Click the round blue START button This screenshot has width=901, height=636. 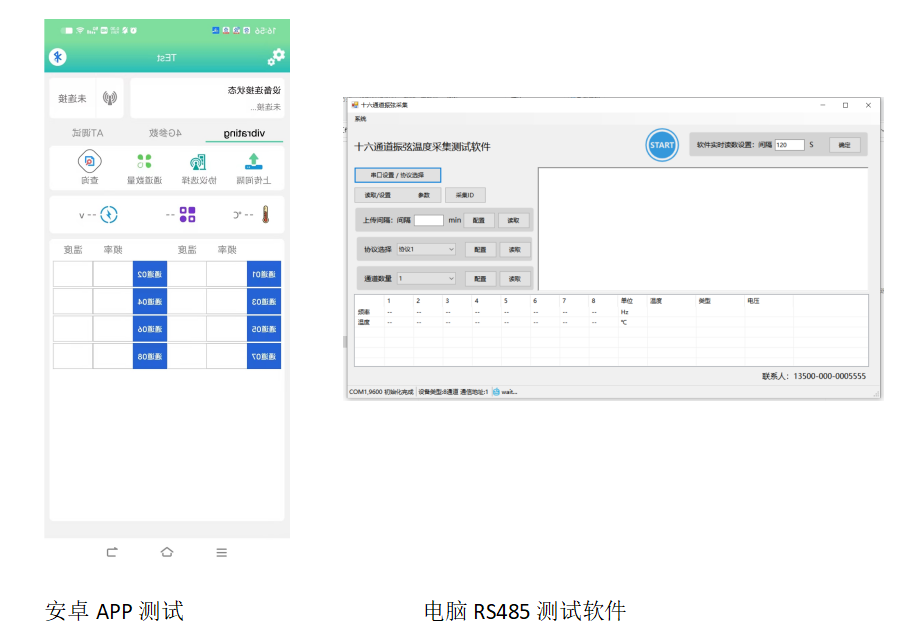tap(661, 145)
